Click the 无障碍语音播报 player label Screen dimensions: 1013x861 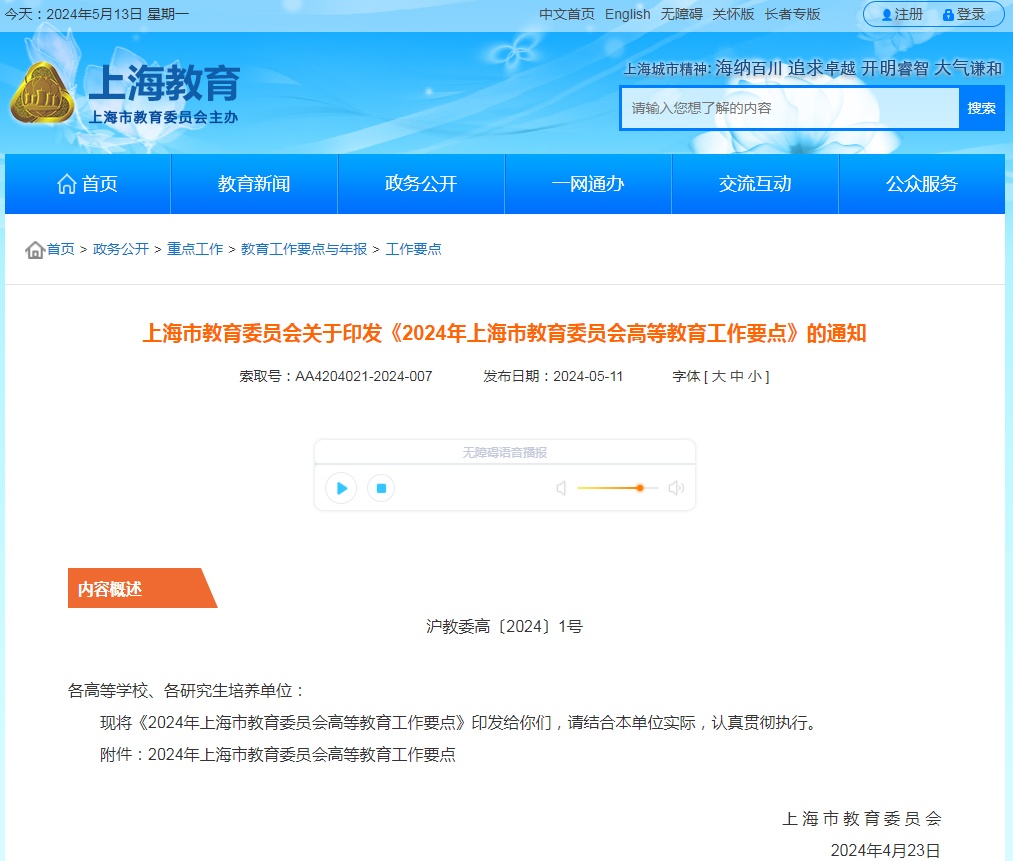pos(505,453)
